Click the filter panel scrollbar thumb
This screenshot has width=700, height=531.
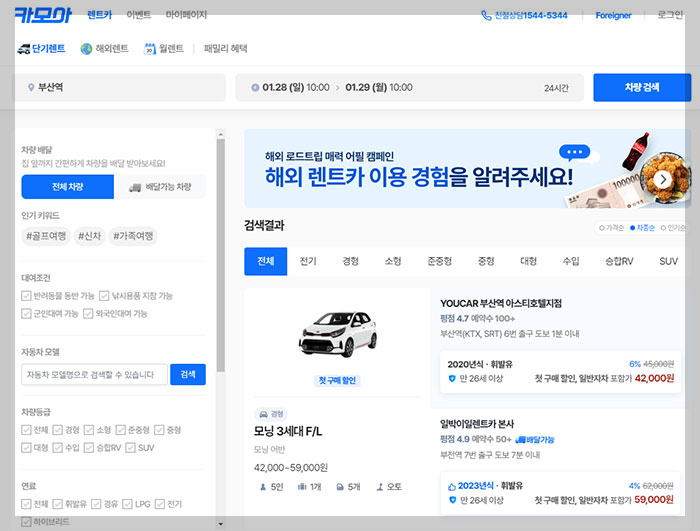(x=221, y=255)
